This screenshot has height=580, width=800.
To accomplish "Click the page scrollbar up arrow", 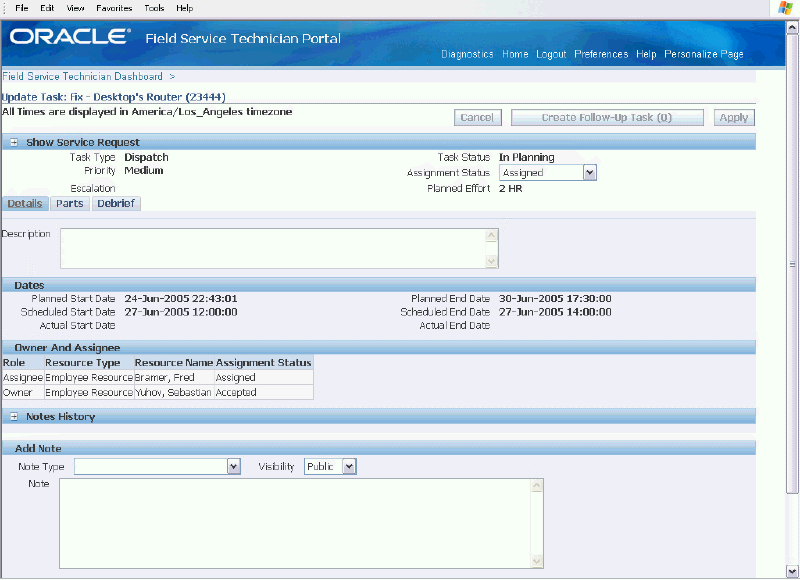I will 792,27.
